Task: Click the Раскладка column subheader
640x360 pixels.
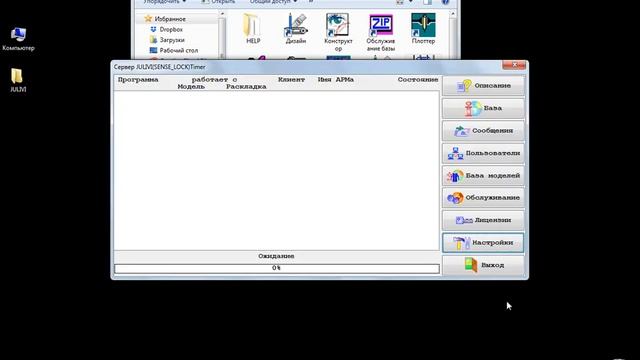Action: click(x=246, y=87)
